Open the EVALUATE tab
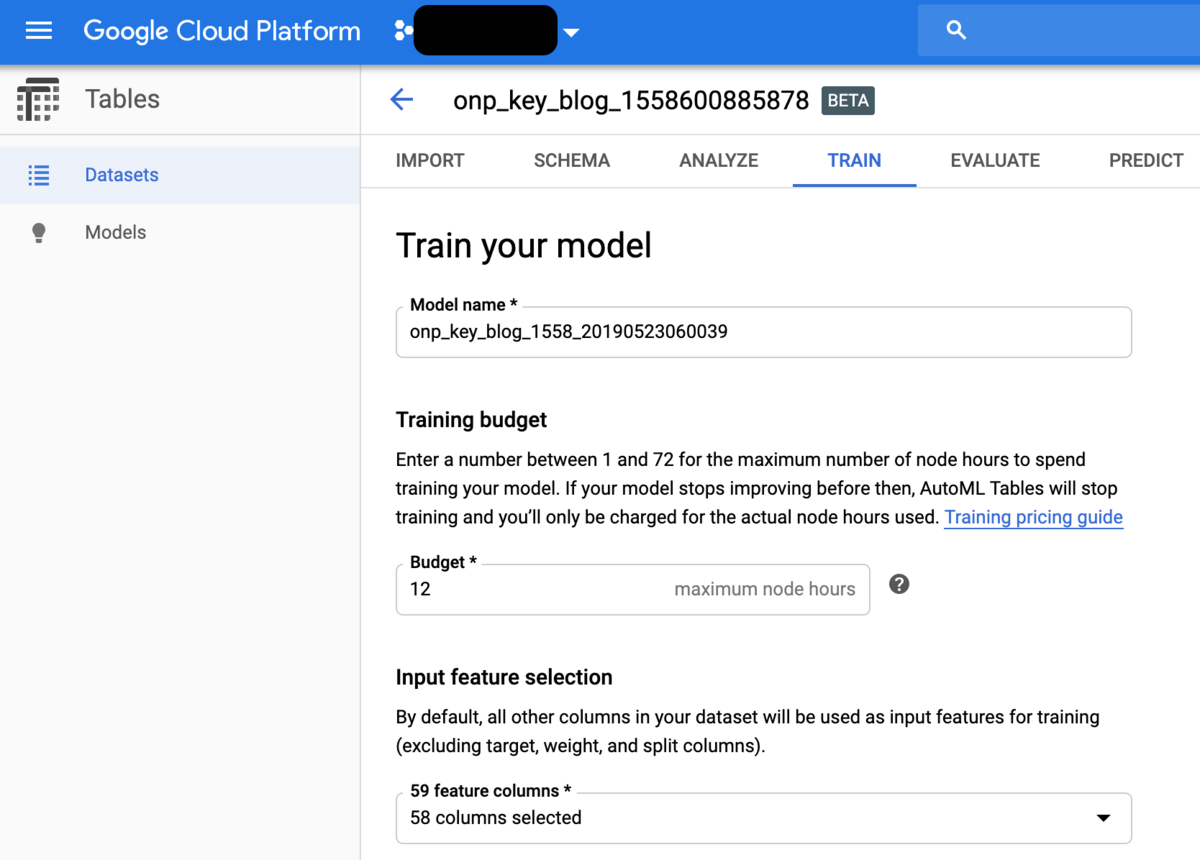Screen dimensions: 1200x860 click(995, 161)
